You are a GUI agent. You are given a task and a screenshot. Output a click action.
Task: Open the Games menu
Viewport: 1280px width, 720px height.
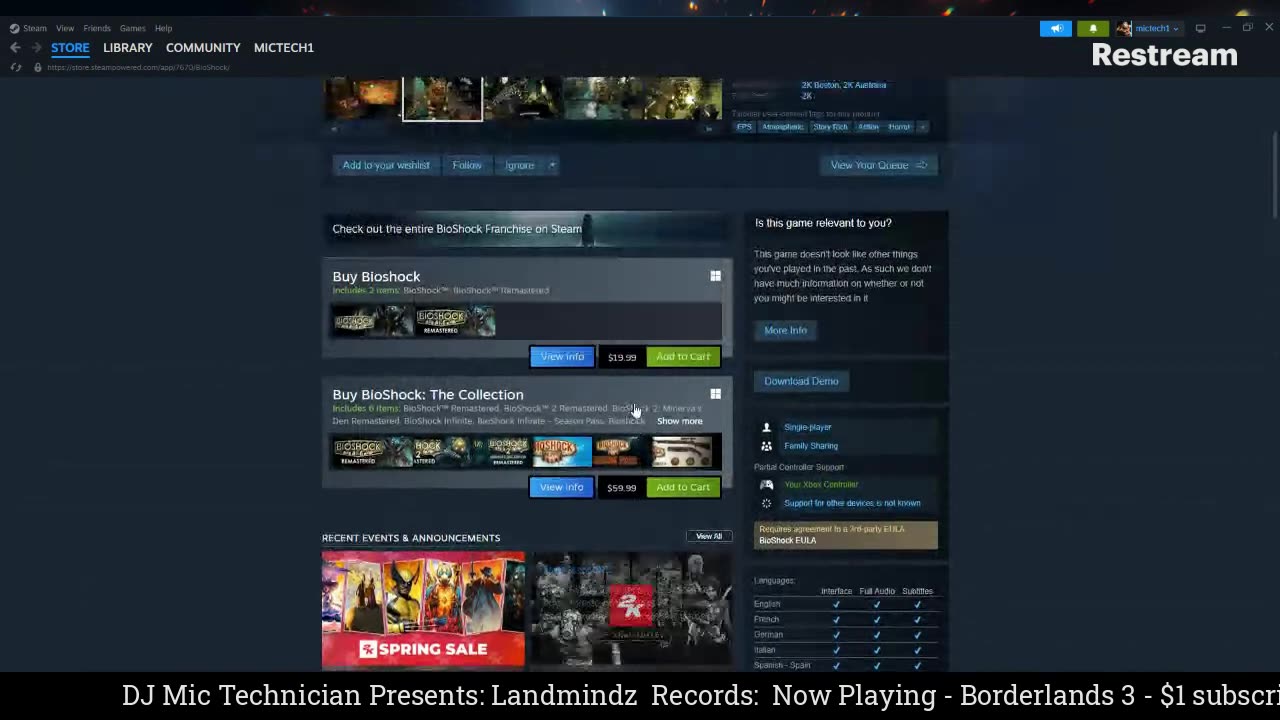point(132,28)
